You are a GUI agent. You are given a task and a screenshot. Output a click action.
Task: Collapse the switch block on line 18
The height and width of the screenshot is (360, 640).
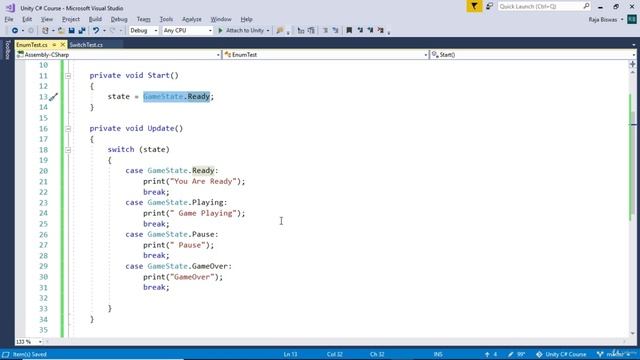68,150
